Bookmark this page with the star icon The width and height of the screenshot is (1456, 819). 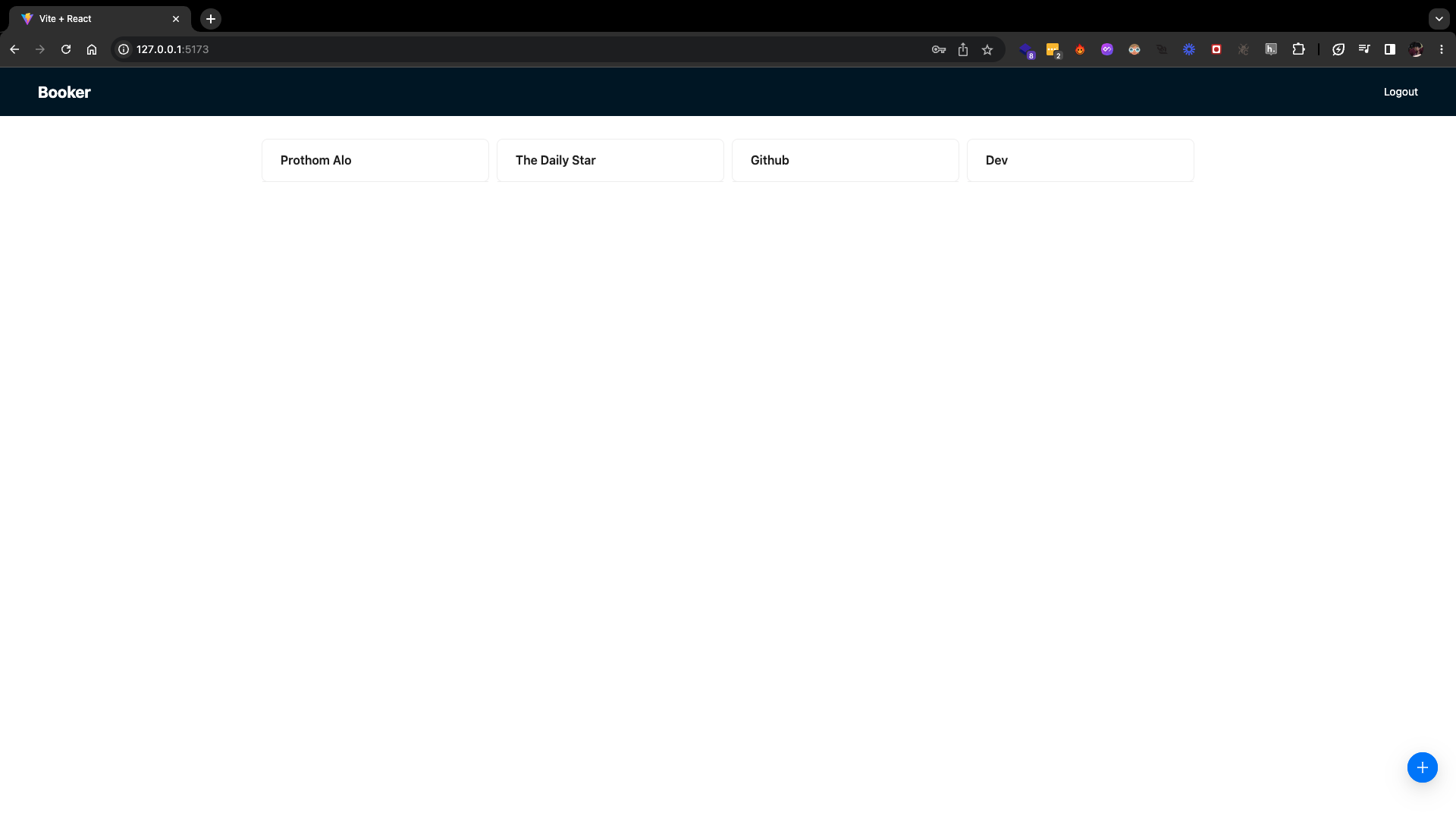click(987, 50)
